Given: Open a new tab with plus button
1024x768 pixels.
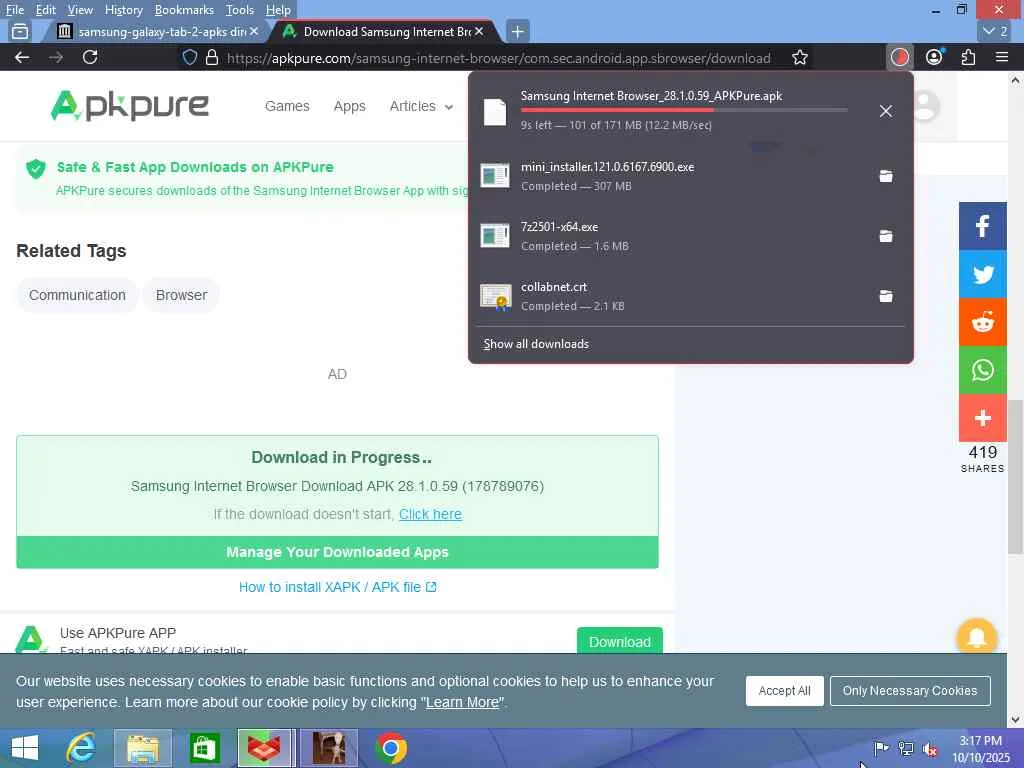Looking at the screenshot, I should [517, 31].
